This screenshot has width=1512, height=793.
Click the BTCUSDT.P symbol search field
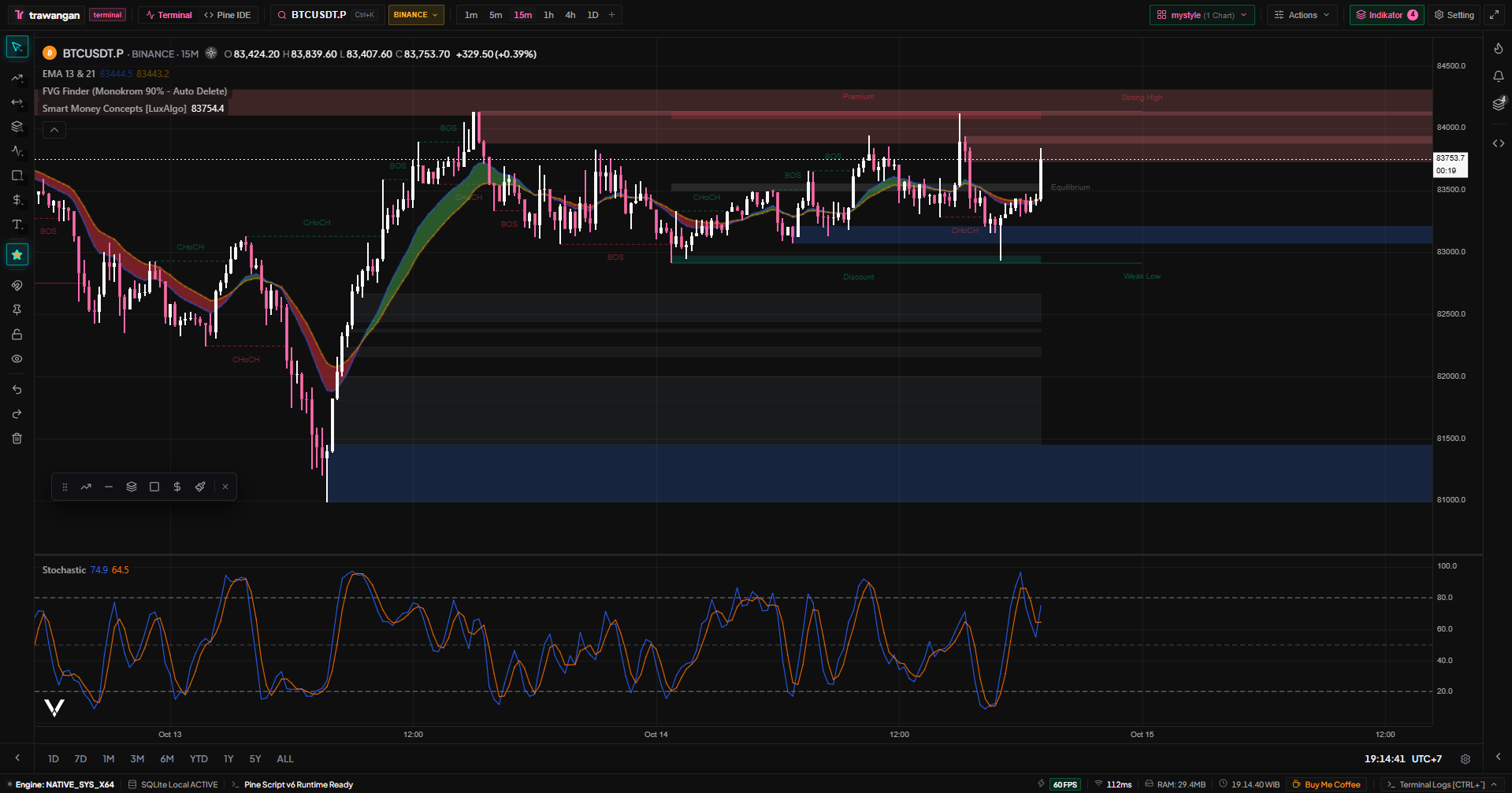click(x=327, y=15)
